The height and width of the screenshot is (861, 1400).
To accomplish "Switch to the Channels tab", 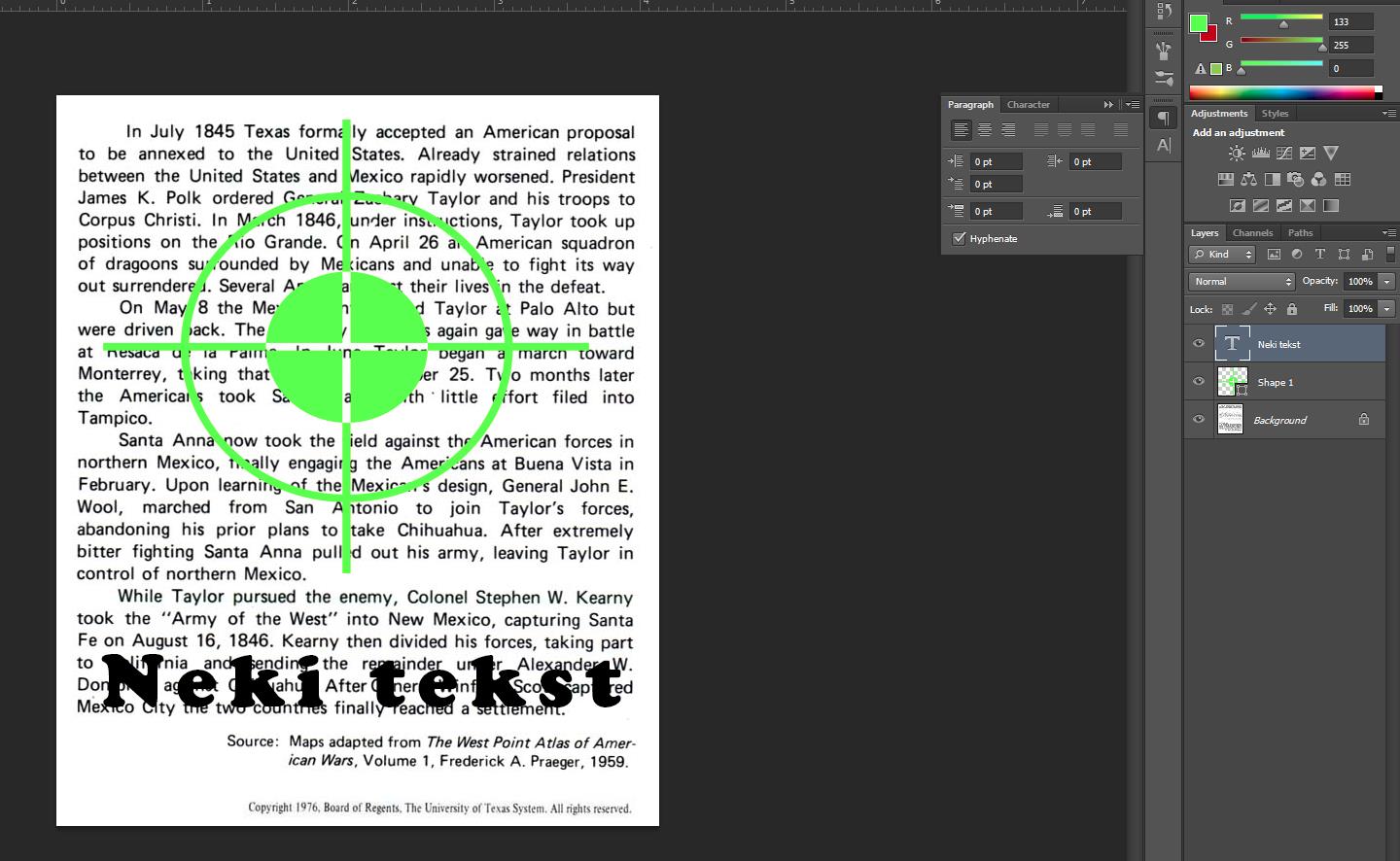I will click(x=1252, y=233).
